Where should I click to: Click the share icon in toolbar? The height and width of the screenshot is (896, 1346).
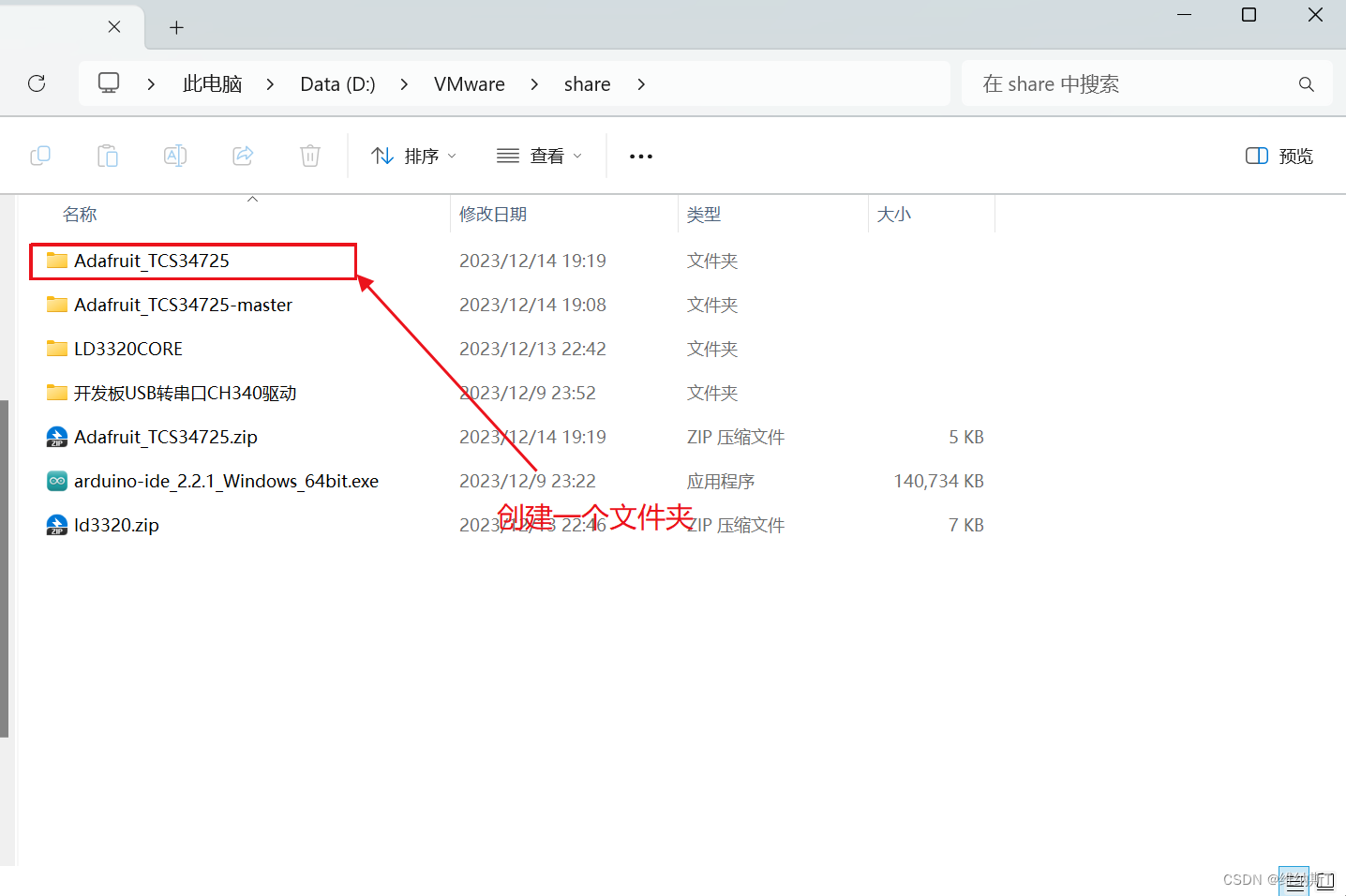pos(243,156)
